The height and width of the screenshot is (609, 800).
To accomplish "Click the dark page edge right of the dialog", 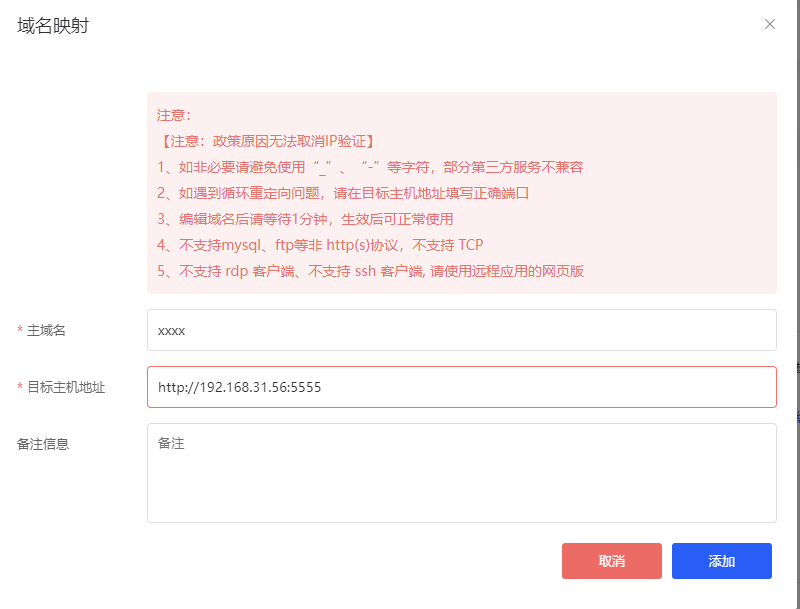I will tap(797, 300).
